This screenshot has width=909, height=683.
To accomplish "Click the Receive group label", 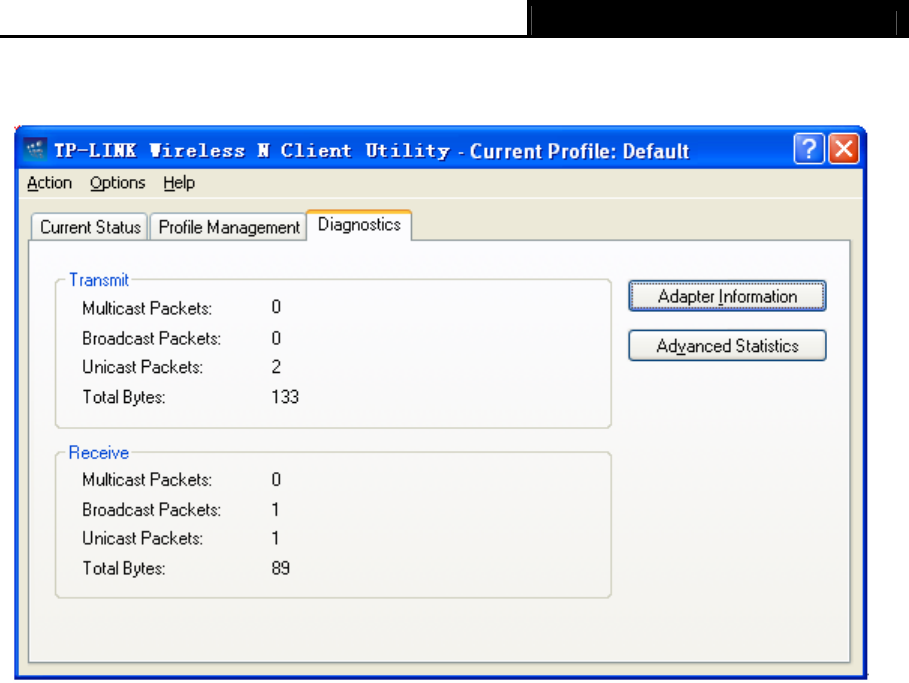I will 99,453.
